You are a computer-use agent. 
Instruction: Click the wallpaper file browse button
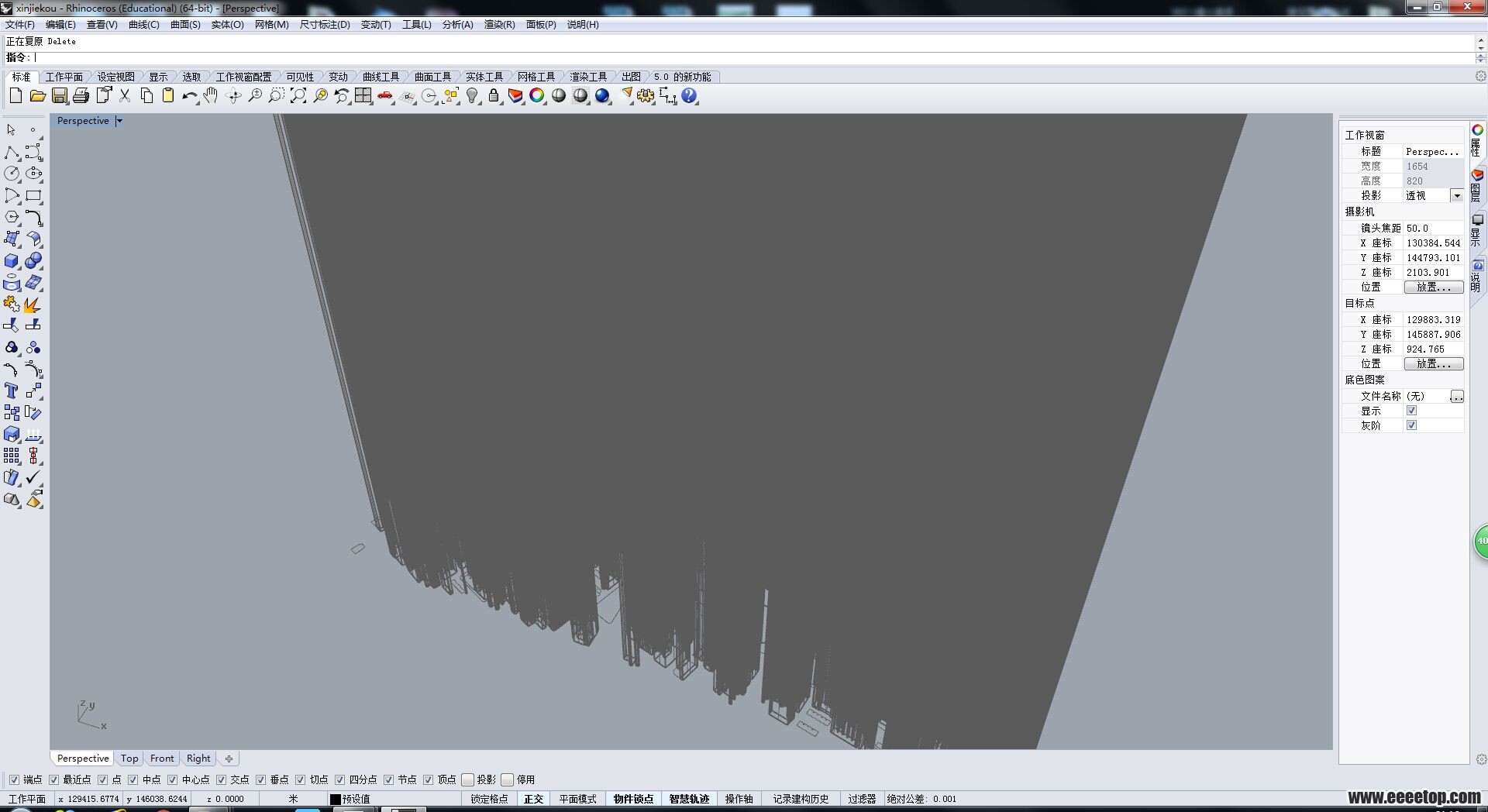(x=1457, y=396)
